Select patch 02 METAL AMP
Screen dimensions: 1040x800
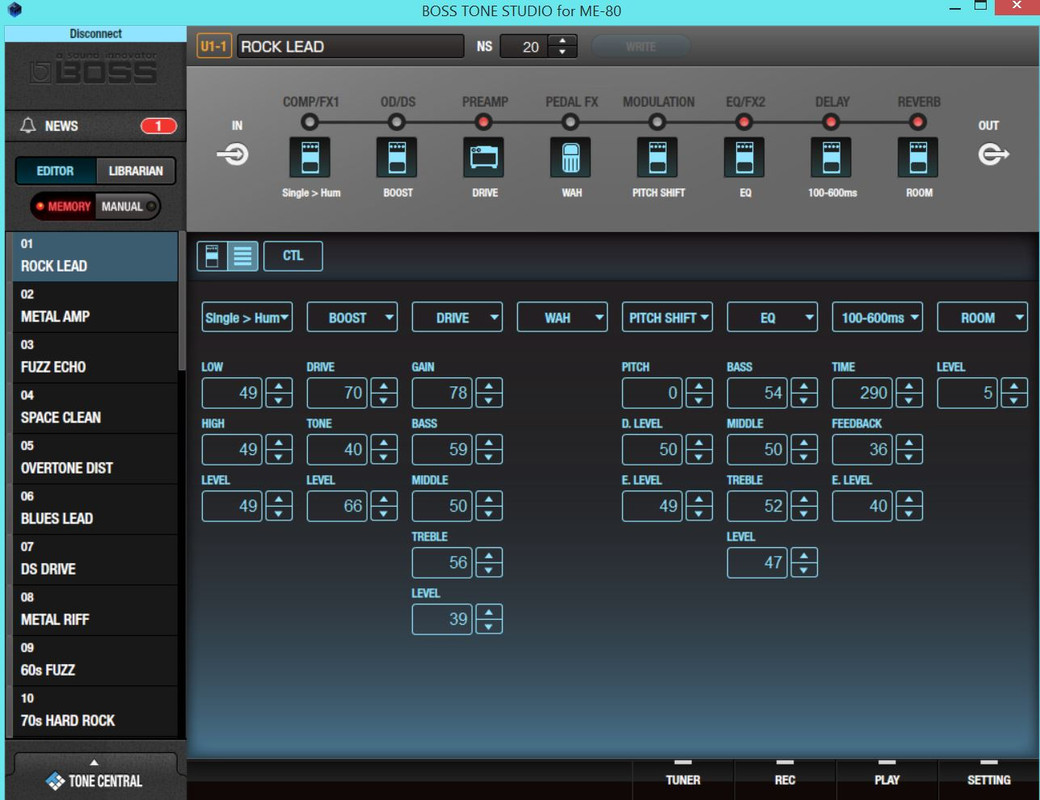[x=95, y=306]
